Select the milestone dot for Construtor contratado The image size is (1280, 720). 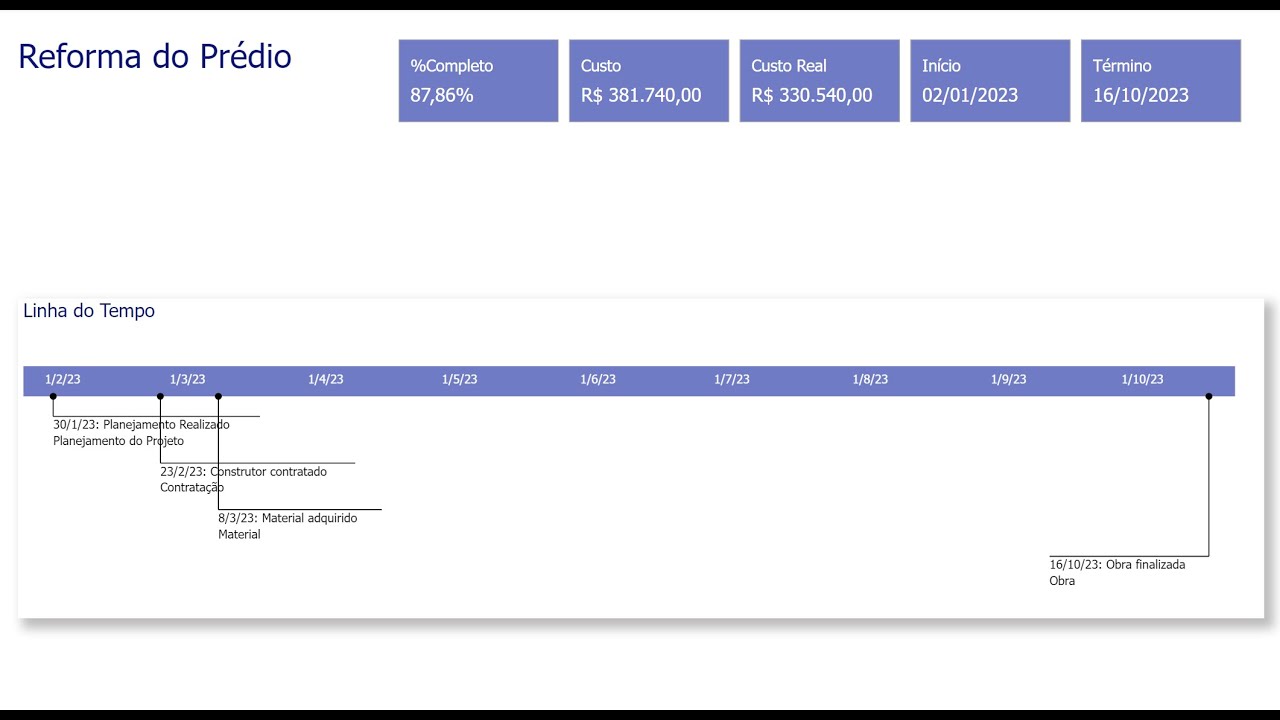[160, 397]
